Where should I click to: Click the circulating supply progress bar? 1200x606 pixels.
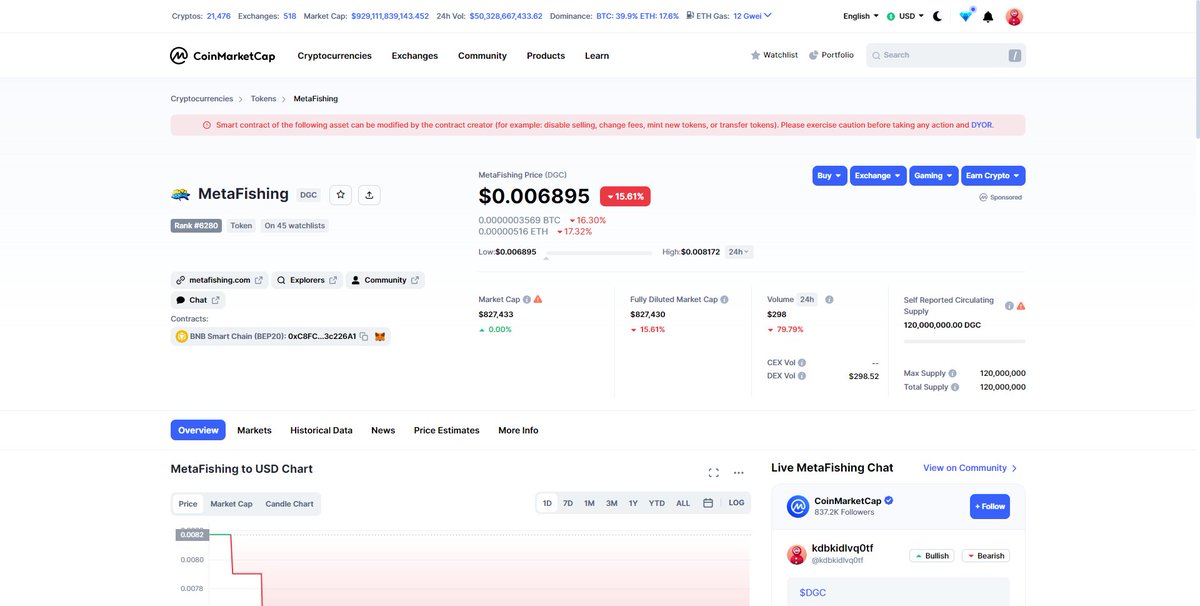coord(964,342)
